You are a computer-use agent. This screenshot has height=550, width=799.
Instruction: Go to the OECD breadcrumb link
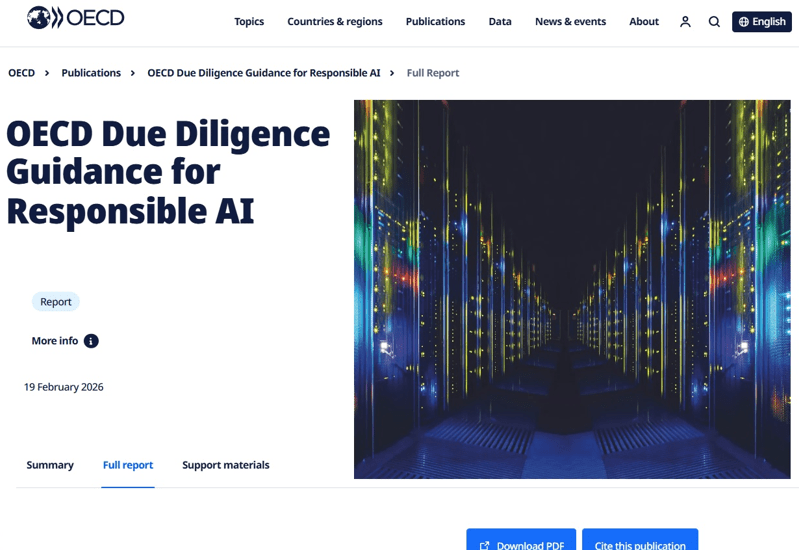(21, 73)
